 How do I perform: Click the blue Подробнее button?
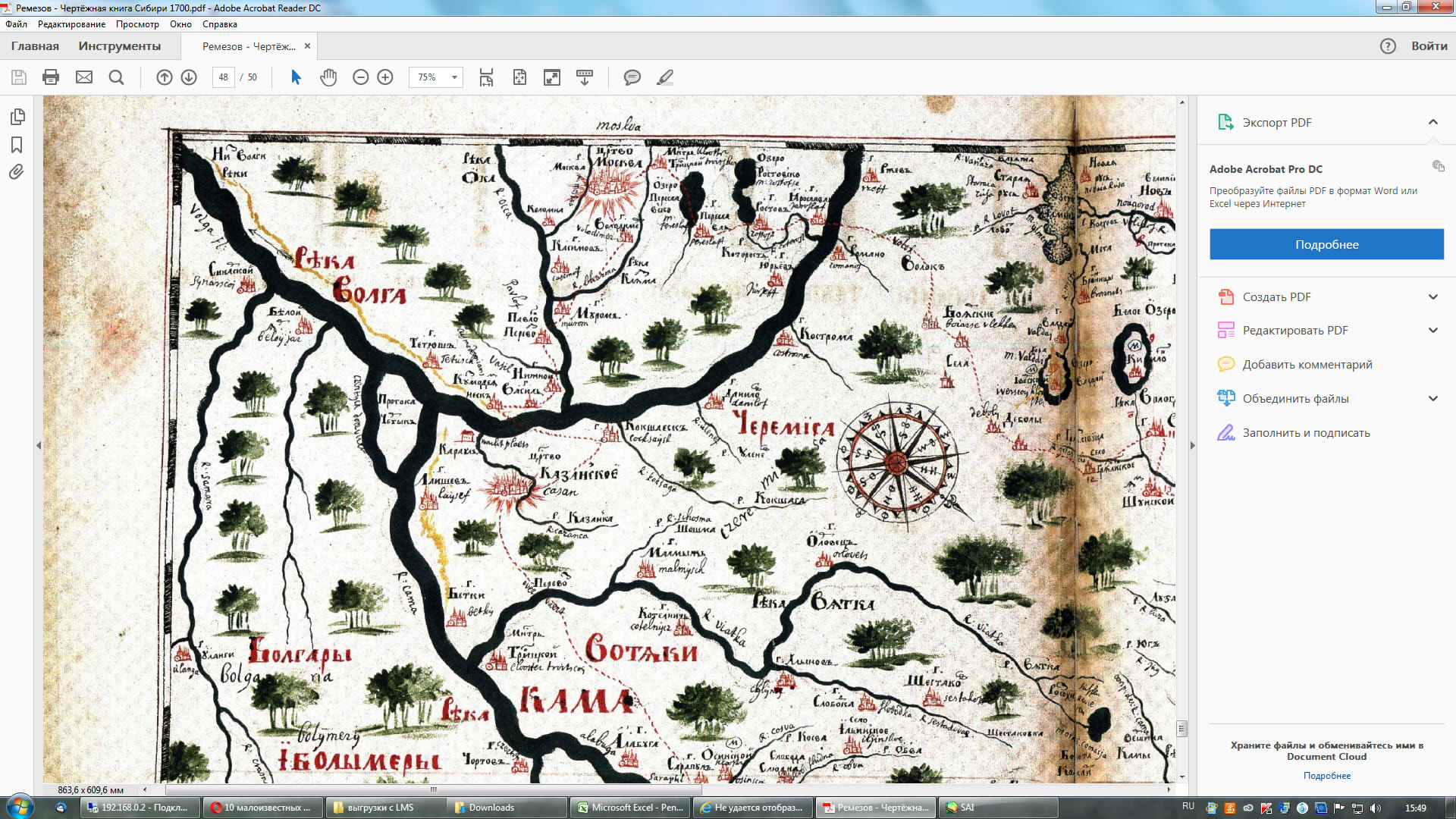tap(1326, 244)
